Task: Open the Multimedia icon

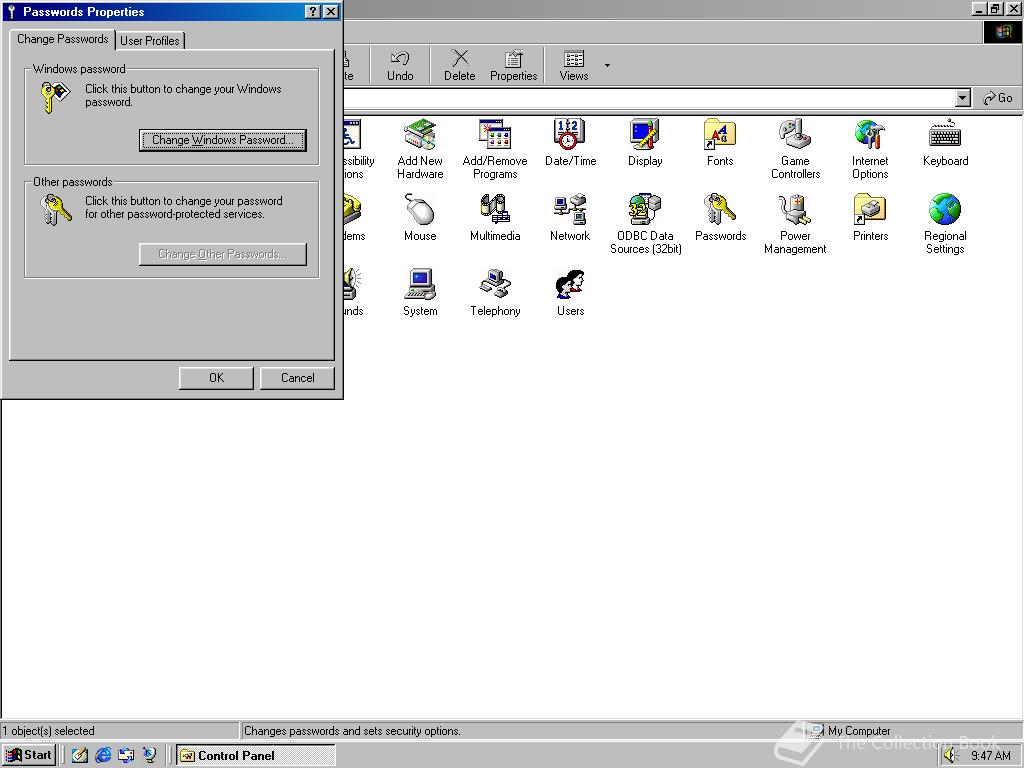Action: [495, 217]
